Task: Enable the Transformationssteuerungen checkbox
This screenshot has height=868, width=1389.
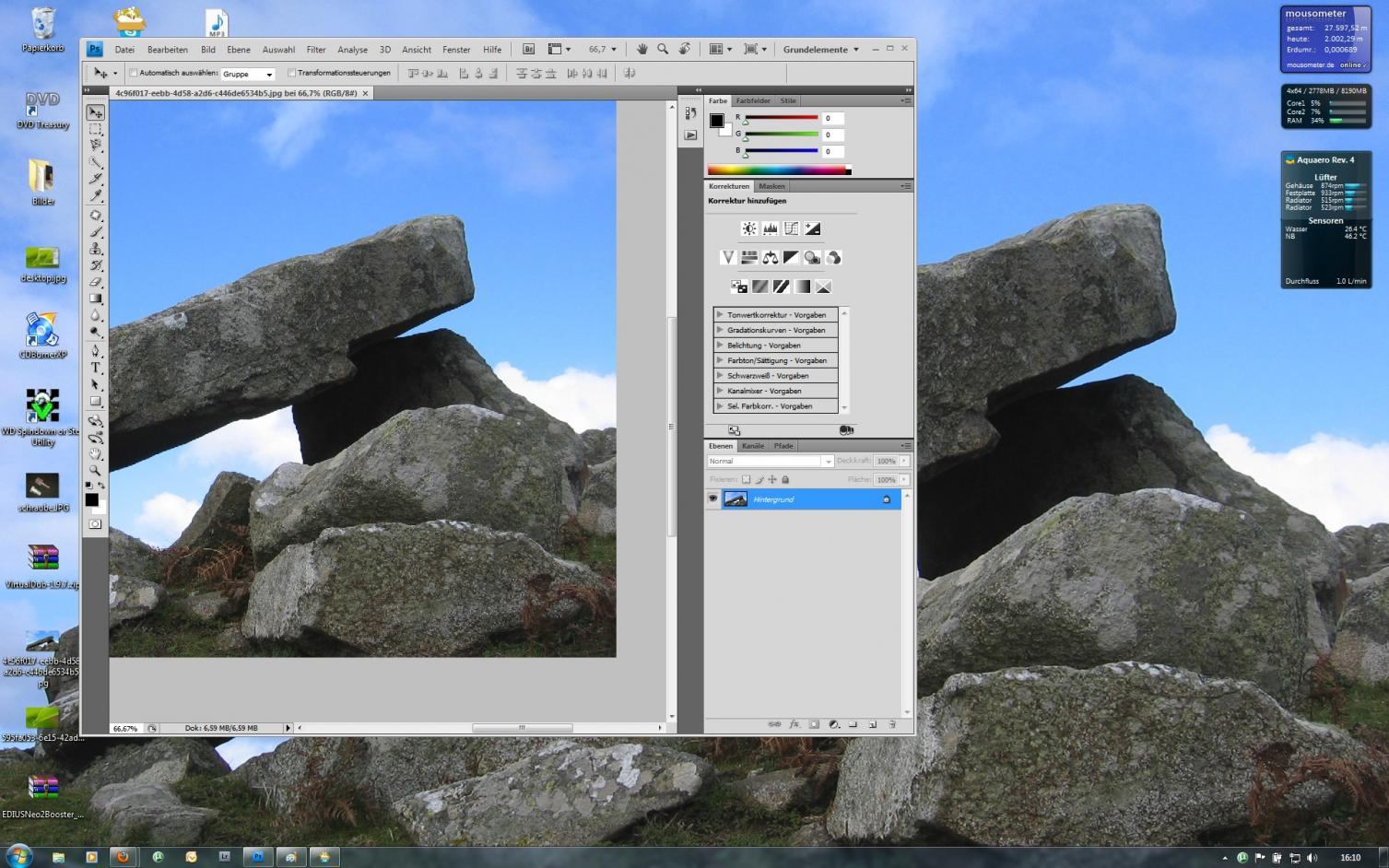Action: pos(291,73)
